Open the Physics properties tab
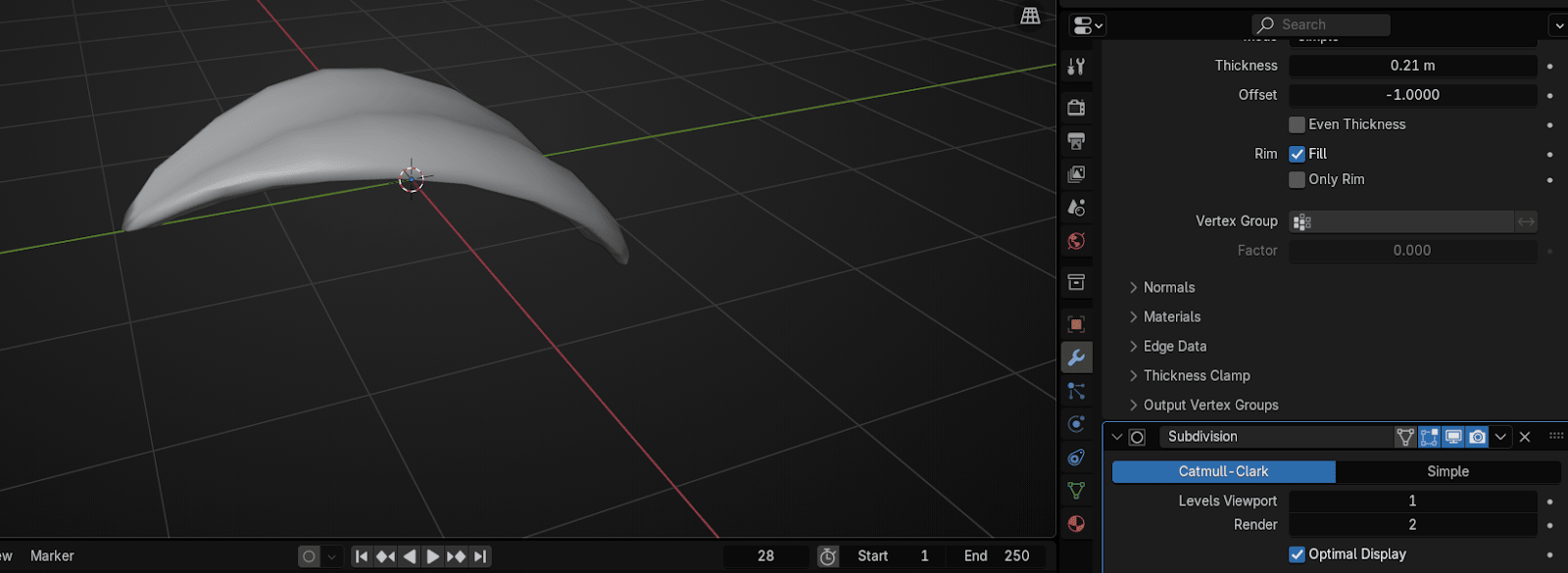Image resolution: width=1568 pixels, height=573 pixels. [x=1076, y=424]
